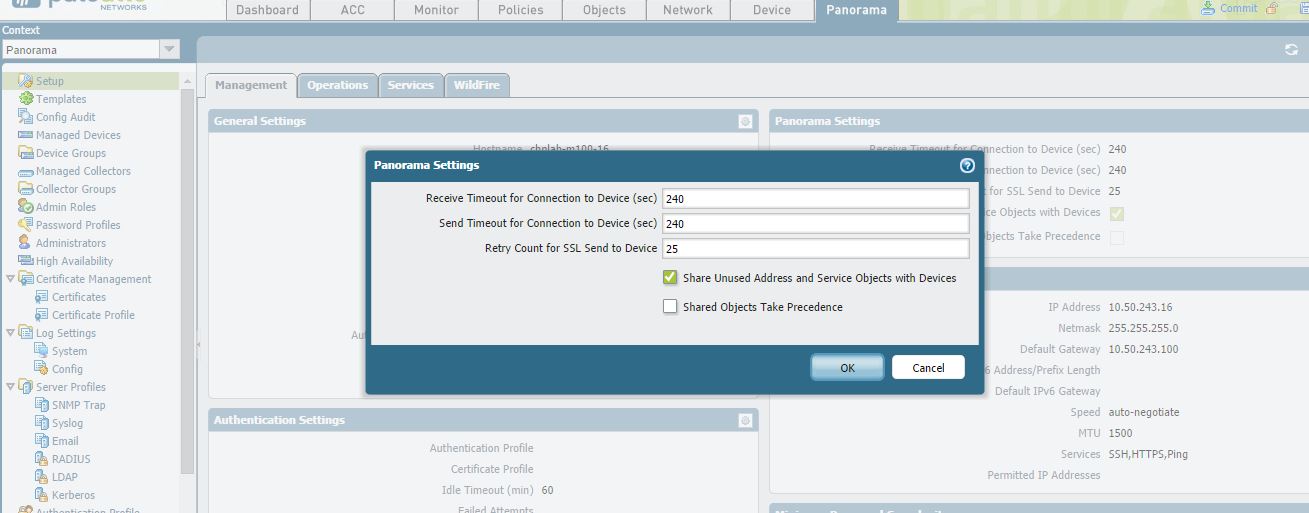Collapse the Log Settings tree node
Viewport: 1309px width, 513px height.
coord(10,333)
